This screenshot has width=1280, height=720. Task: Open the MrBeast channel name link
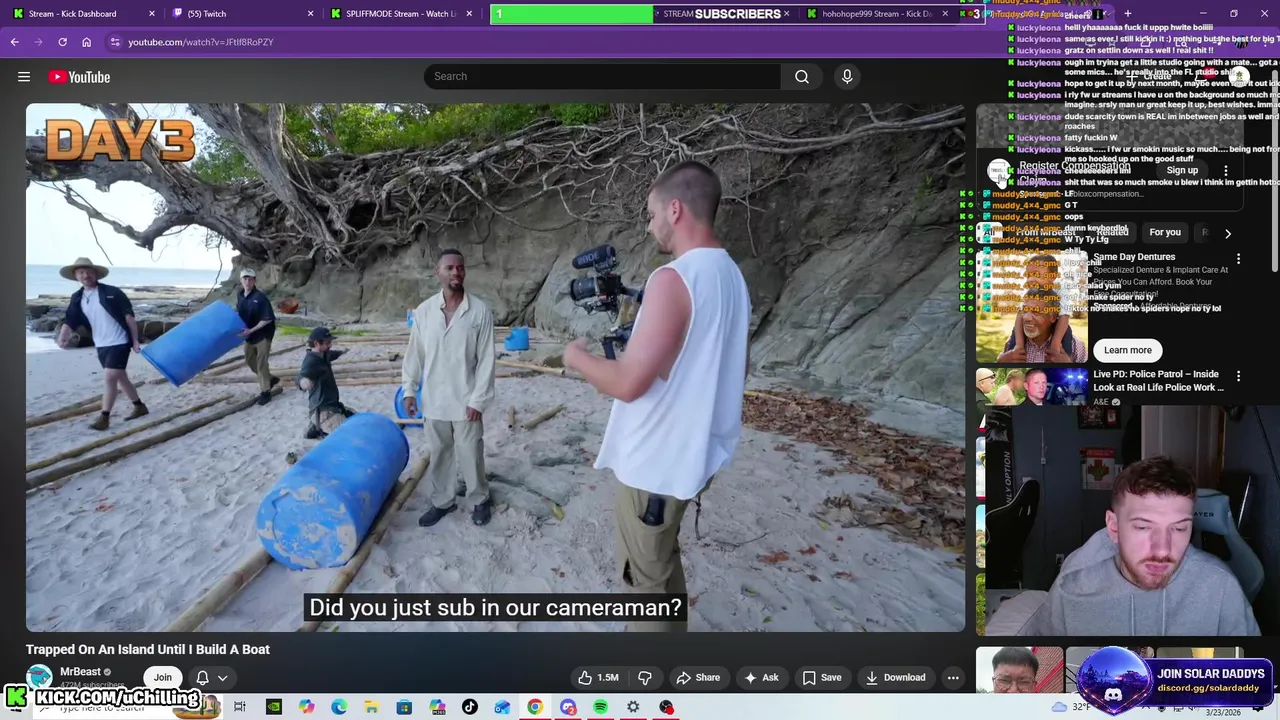80,672
